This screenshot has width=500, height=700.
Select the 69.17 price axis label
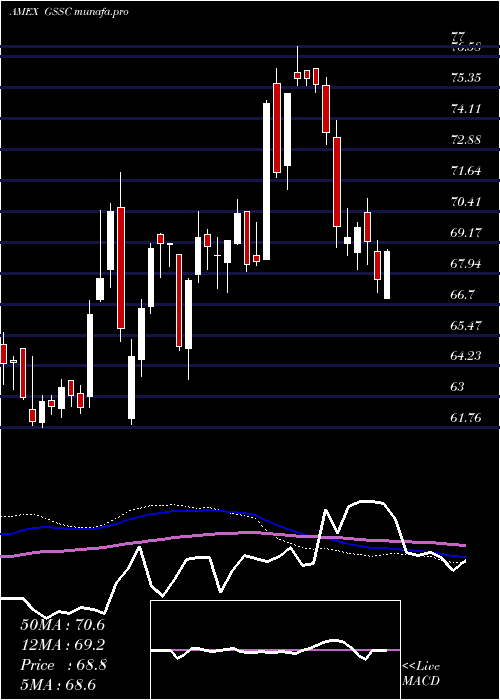466,233
